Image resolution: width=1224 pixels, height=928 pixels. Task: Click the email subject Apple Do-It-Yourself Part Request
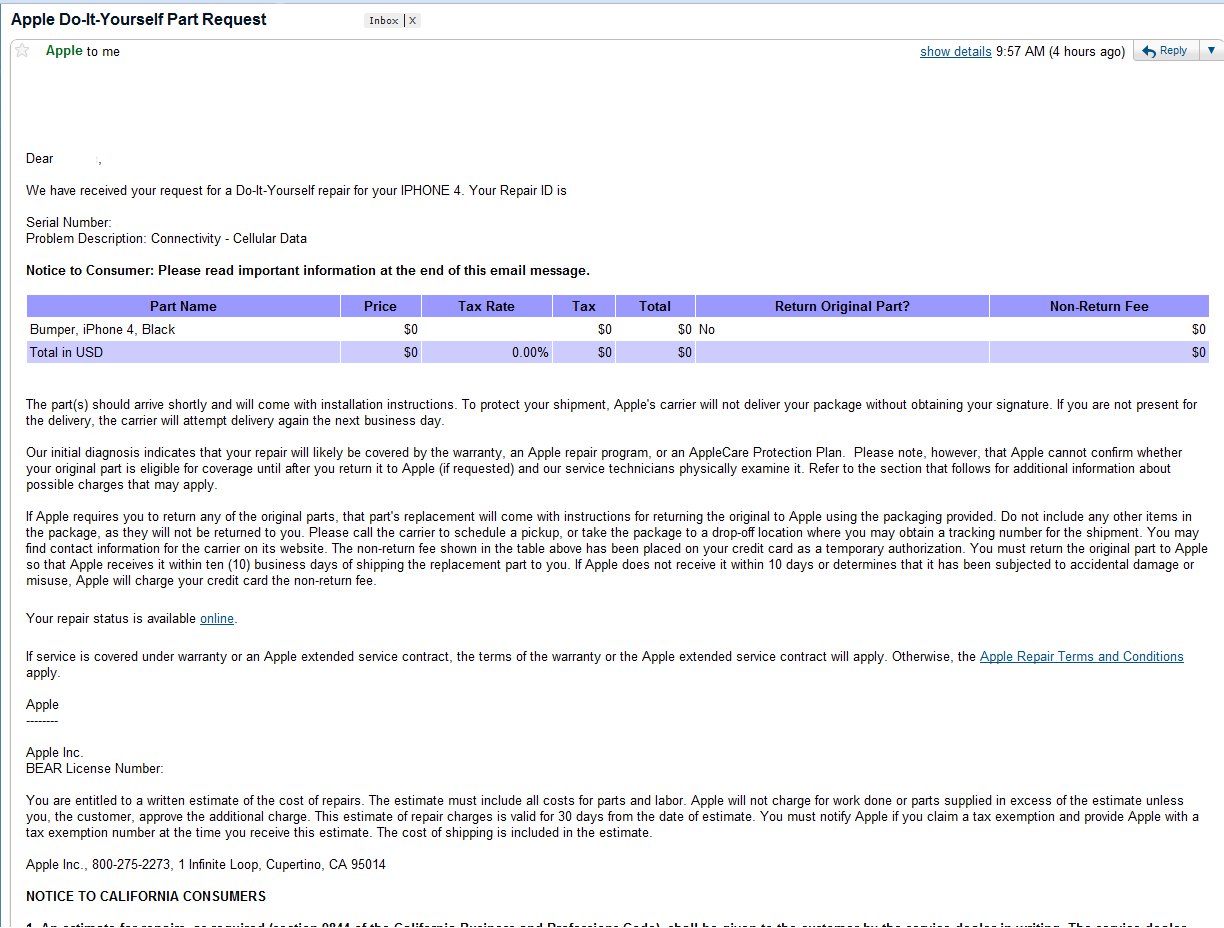[x=139, y=20]
